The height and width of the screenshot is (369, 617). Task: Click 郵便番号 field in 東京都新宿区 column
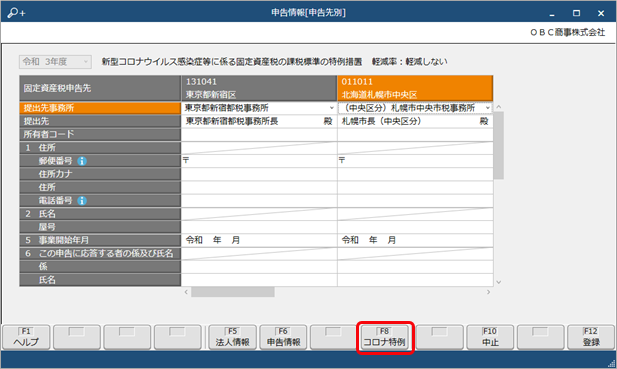259,161
